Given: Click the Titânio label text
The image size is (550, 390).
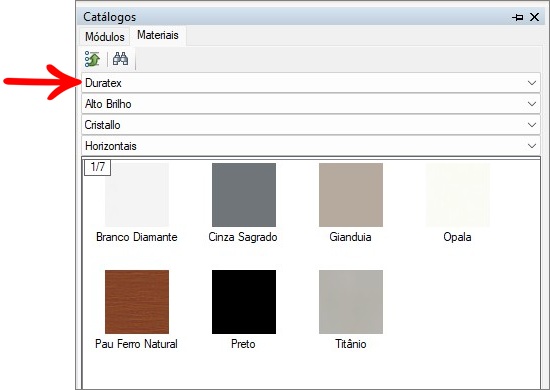Looking at the screenshot, I should point(351,344).
